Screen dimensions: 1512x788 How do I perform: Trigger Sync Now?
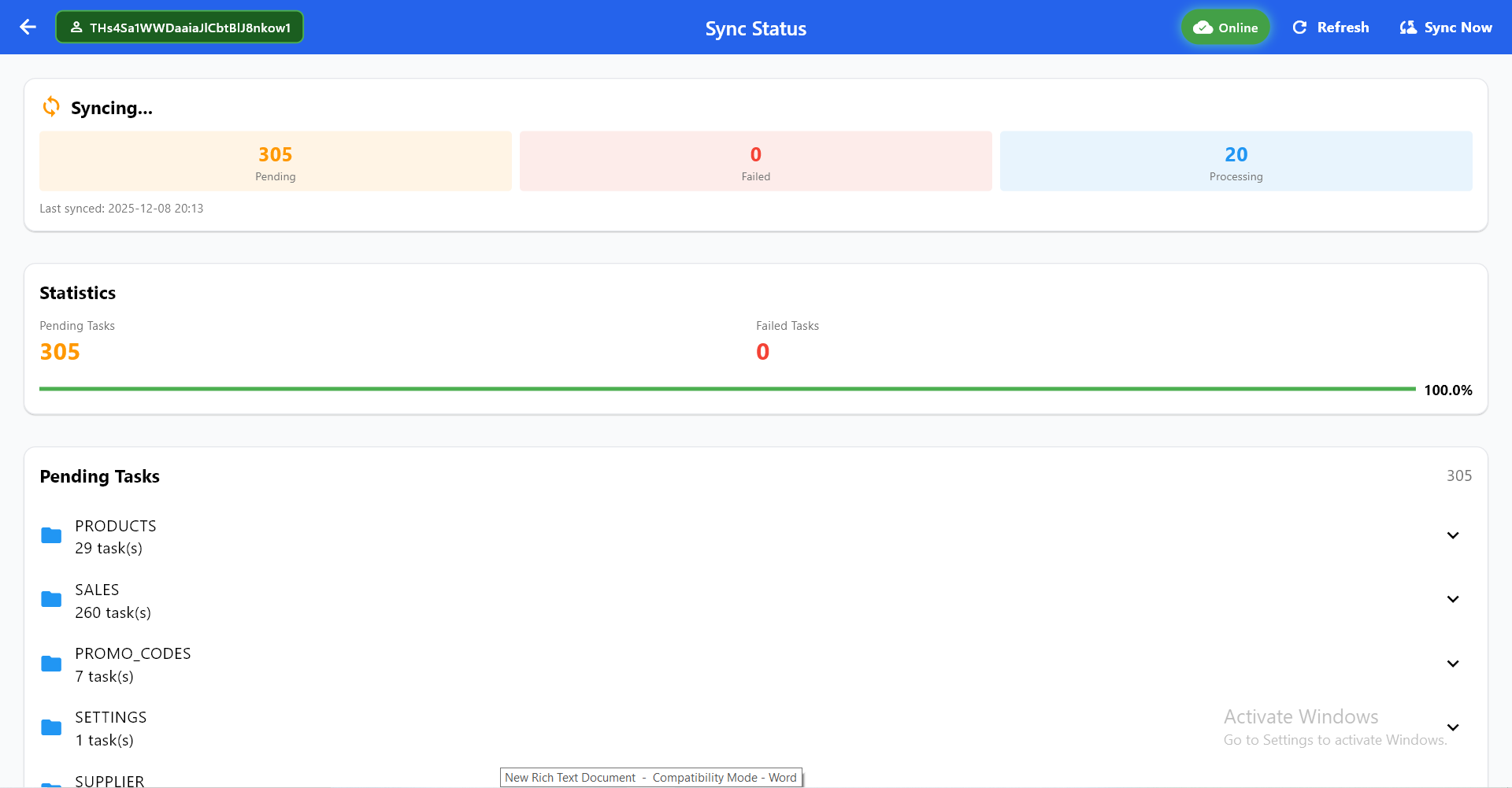point(1446,27)
